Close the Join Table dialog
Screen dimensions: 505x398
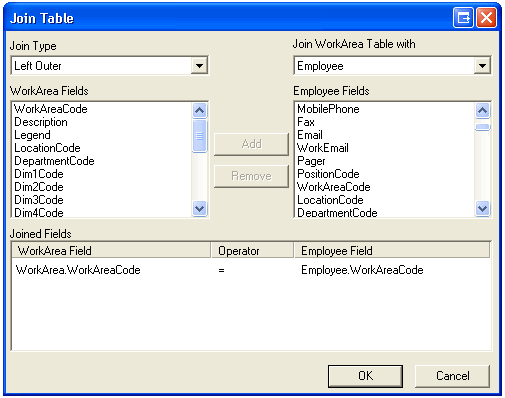coord(487,18)
